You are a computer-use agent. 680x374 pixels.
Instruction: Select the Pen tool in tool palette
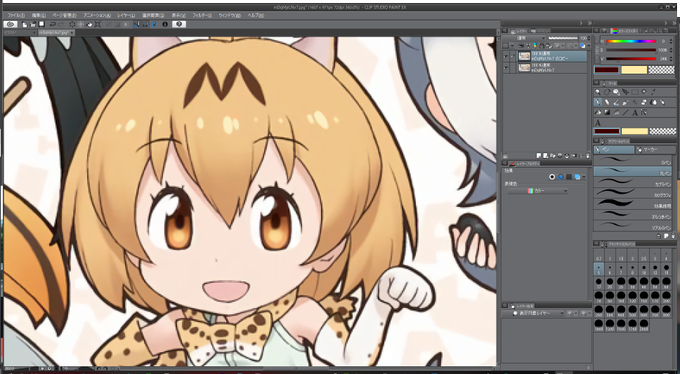[598, 102]
